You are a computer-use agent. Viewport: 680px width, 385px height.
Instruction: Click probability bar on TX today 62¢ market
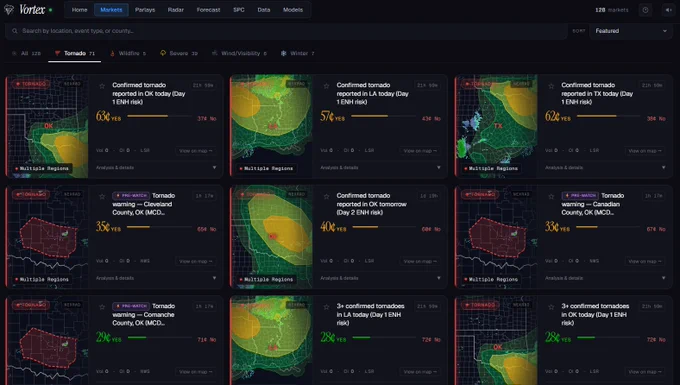[608, 116]
